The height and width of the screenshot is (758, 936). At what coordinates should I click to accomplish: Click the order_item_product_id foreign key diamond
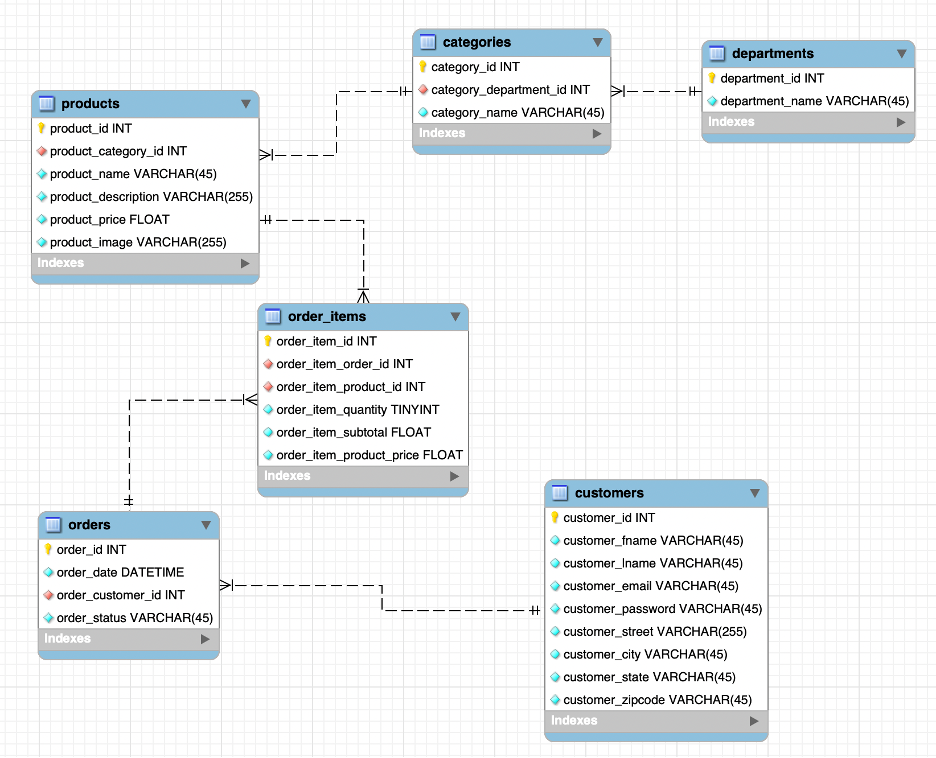pyautogui.click(x=267, y=387)
